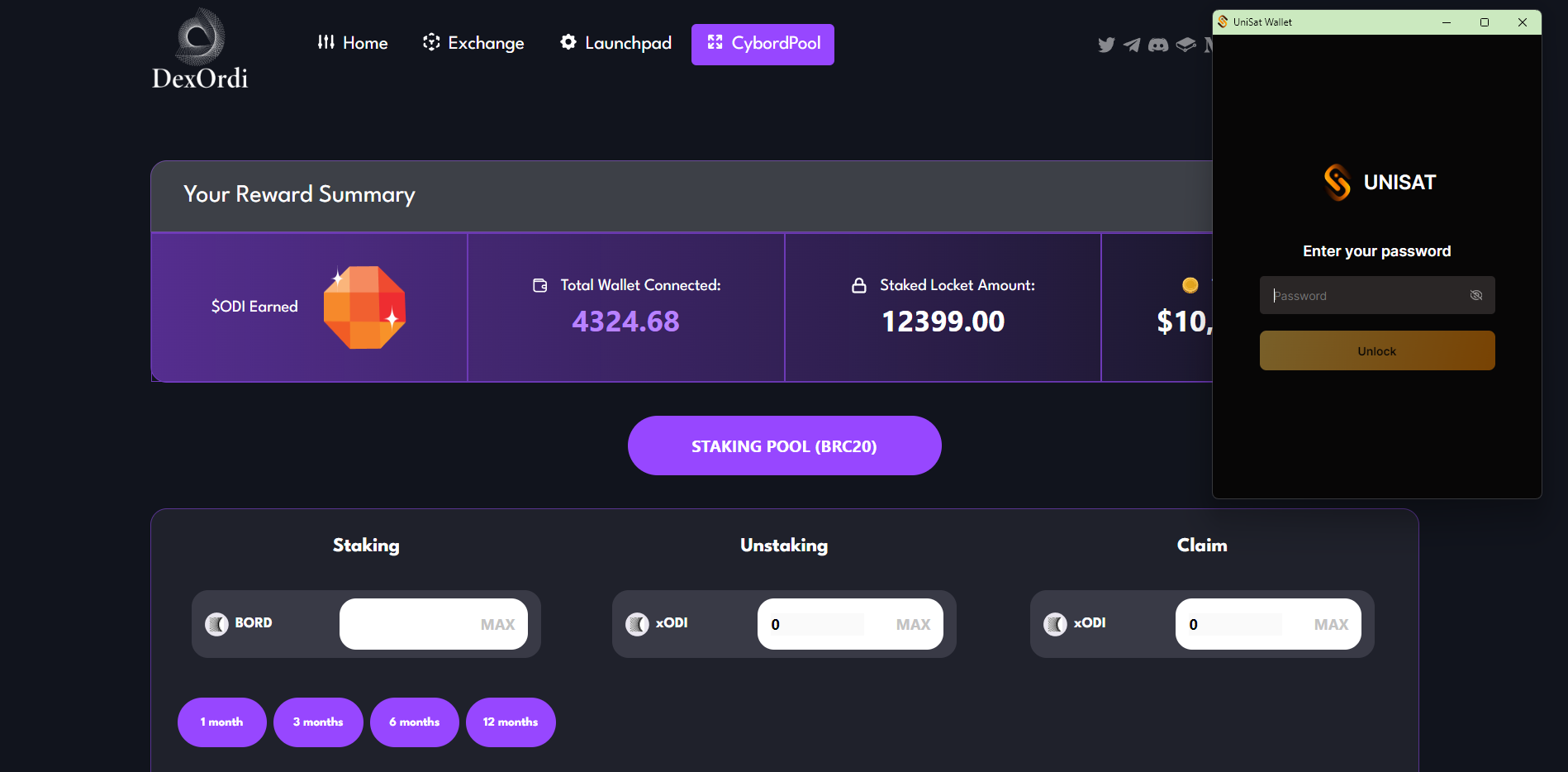The image size is (1568, 772).
Task: Click MAX in the Staking BORD field
Action: (497, 625)
